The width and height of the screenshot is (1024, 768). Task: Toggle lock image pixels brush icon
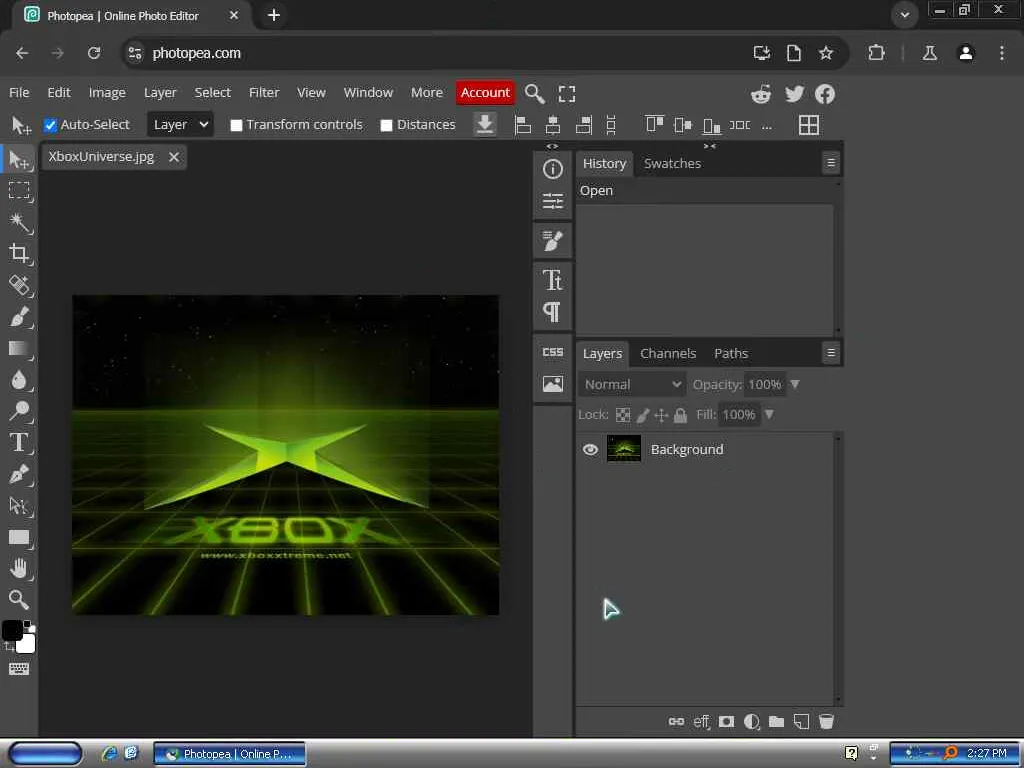(x=643, y=415)
